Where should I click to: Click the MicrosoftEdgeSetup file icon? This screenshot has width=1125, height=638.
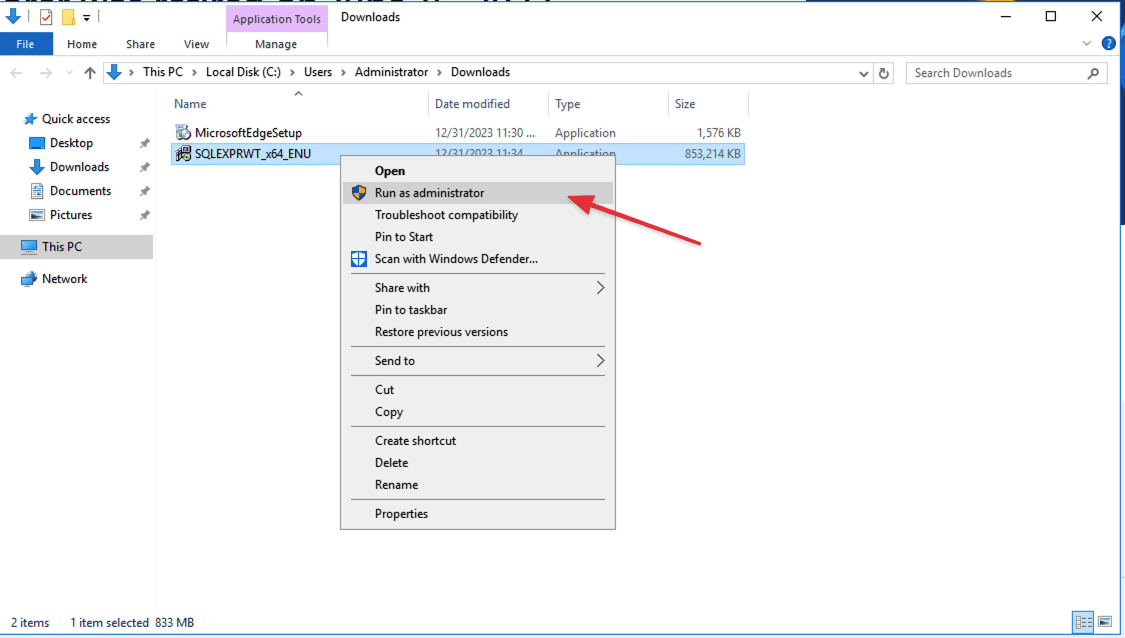(x=182, y=133)
